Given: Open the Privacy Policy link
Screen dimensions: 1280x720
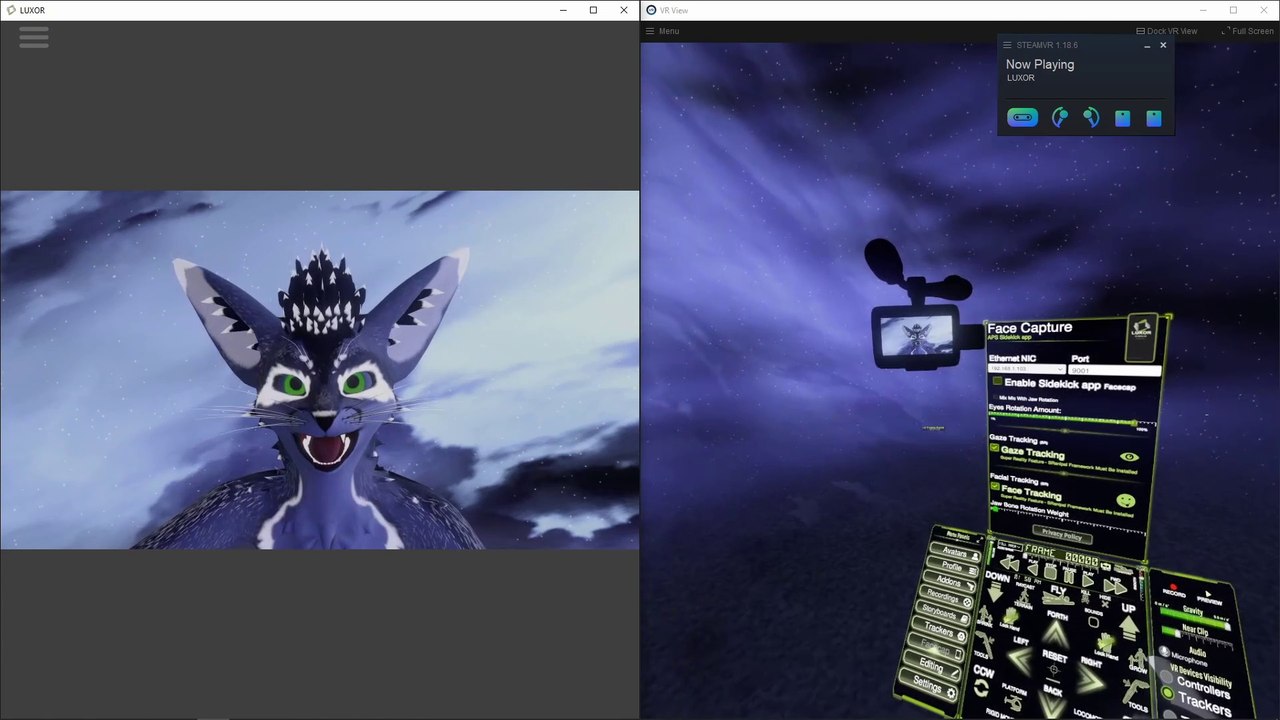Looking at the screenshot, I should 1061,537.
